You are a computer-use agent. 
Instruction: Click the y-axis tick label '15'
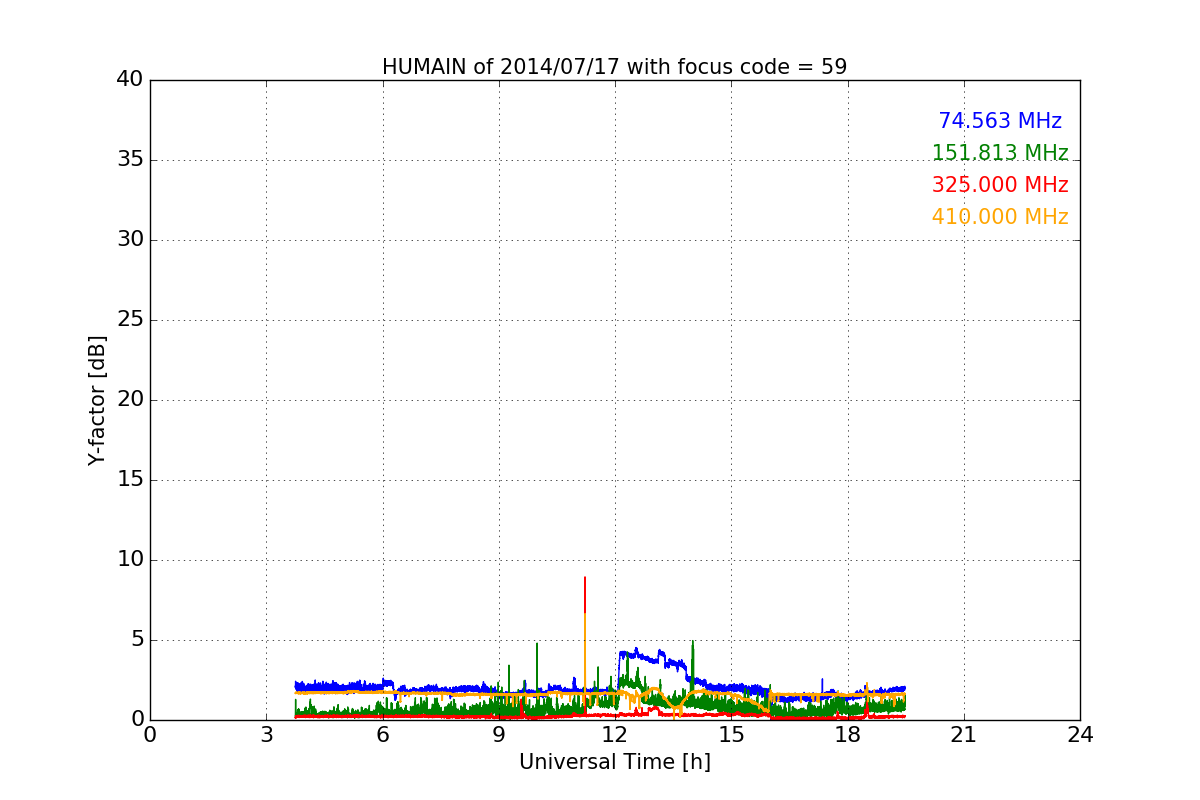[x=130, y=480]
